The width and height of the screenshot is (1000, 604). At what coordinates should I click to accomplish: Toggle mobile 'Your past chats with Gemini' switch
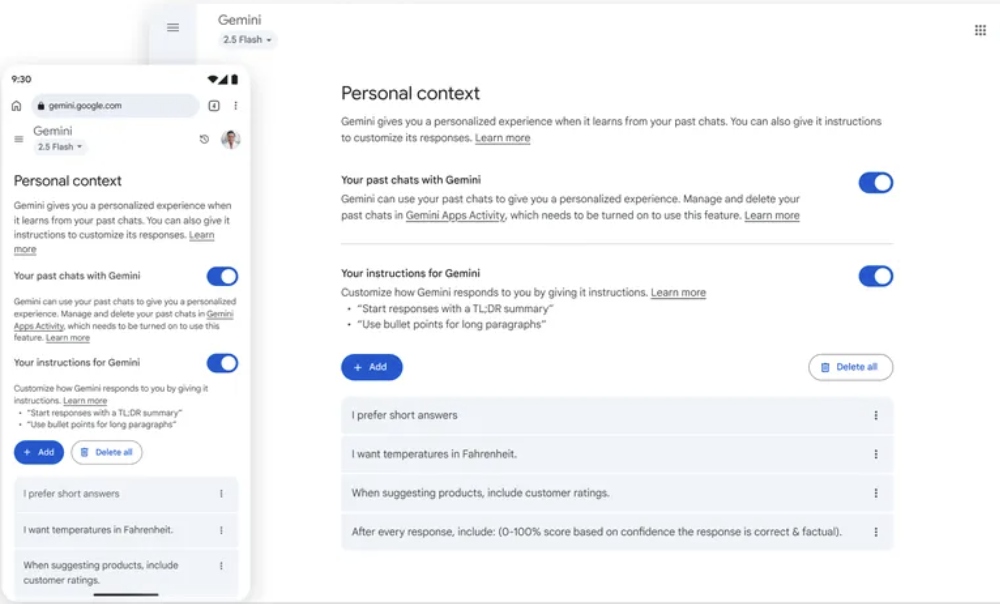(222, 276)
